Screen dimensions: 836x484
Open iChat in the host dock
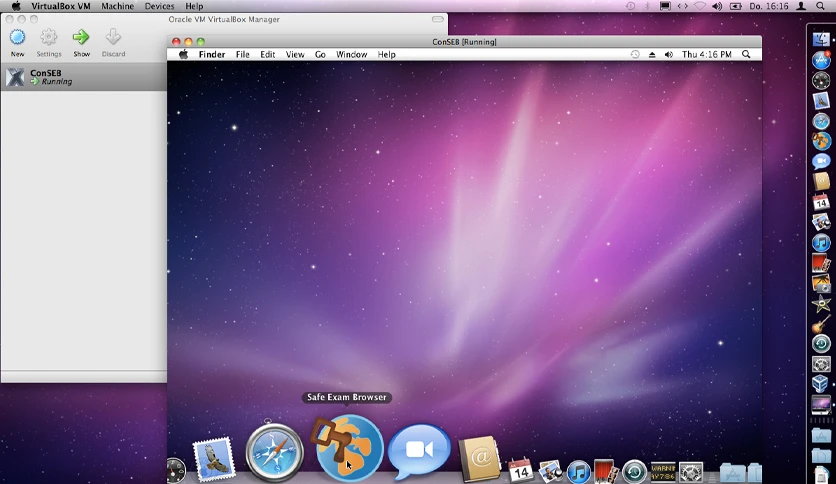coord(821,161)
